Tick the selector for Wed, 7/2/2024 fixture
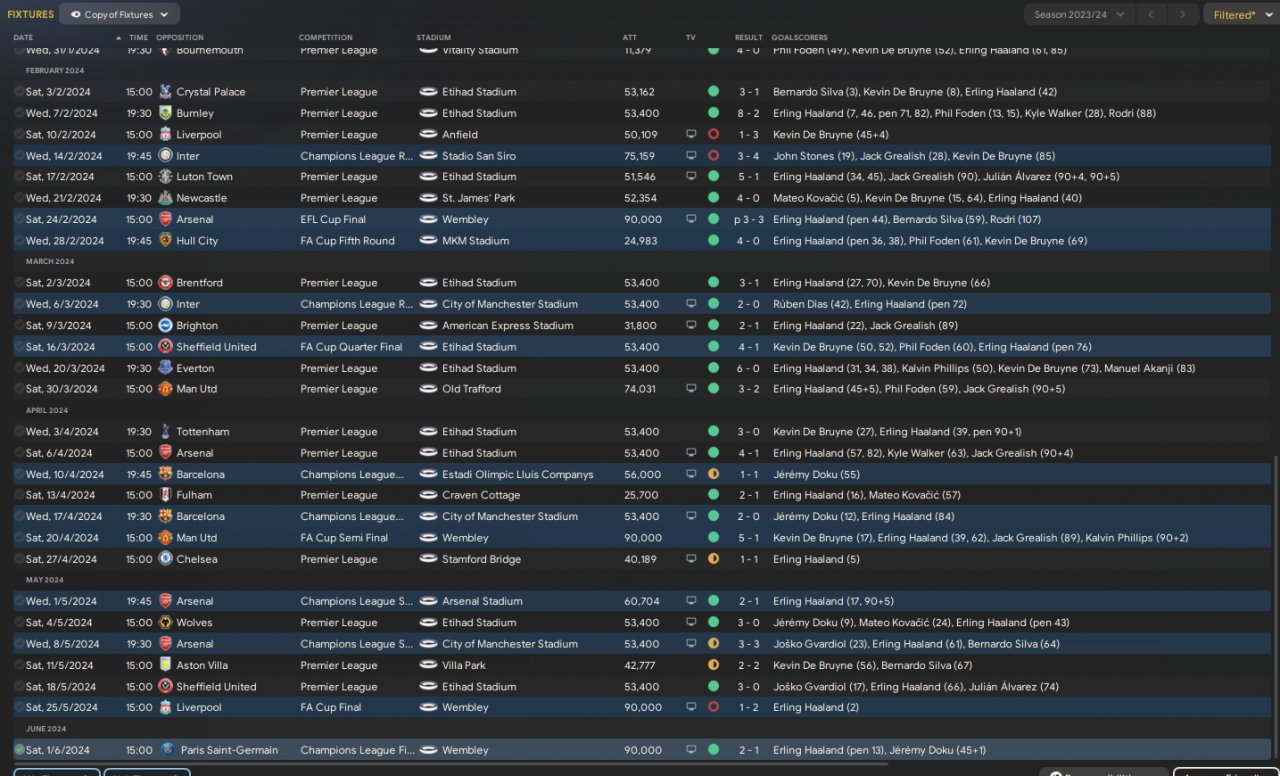1280x776 pixels. pos(19,113)
